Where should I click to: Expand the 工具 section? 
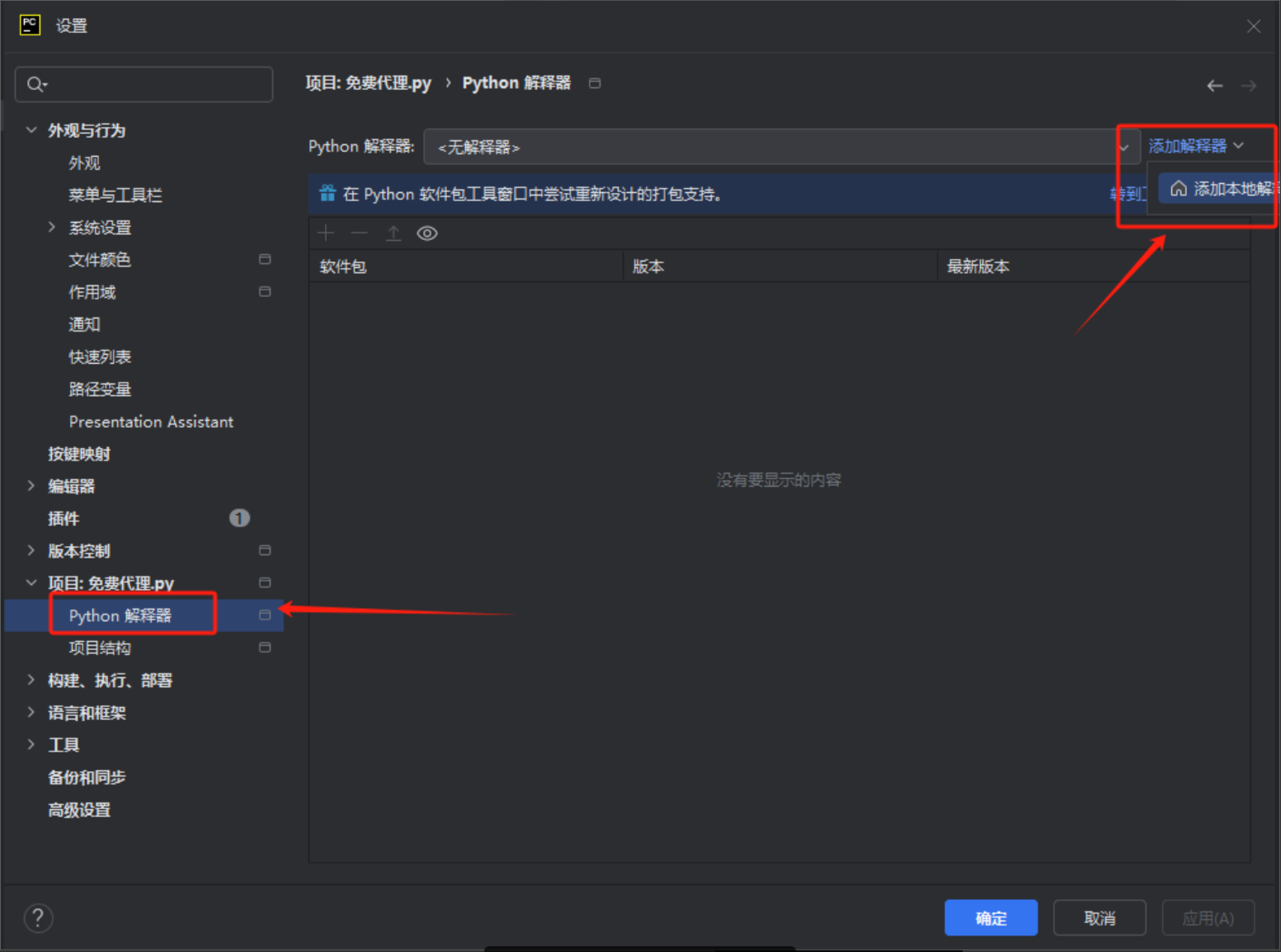pyautogui.click(x=31, y=744)
